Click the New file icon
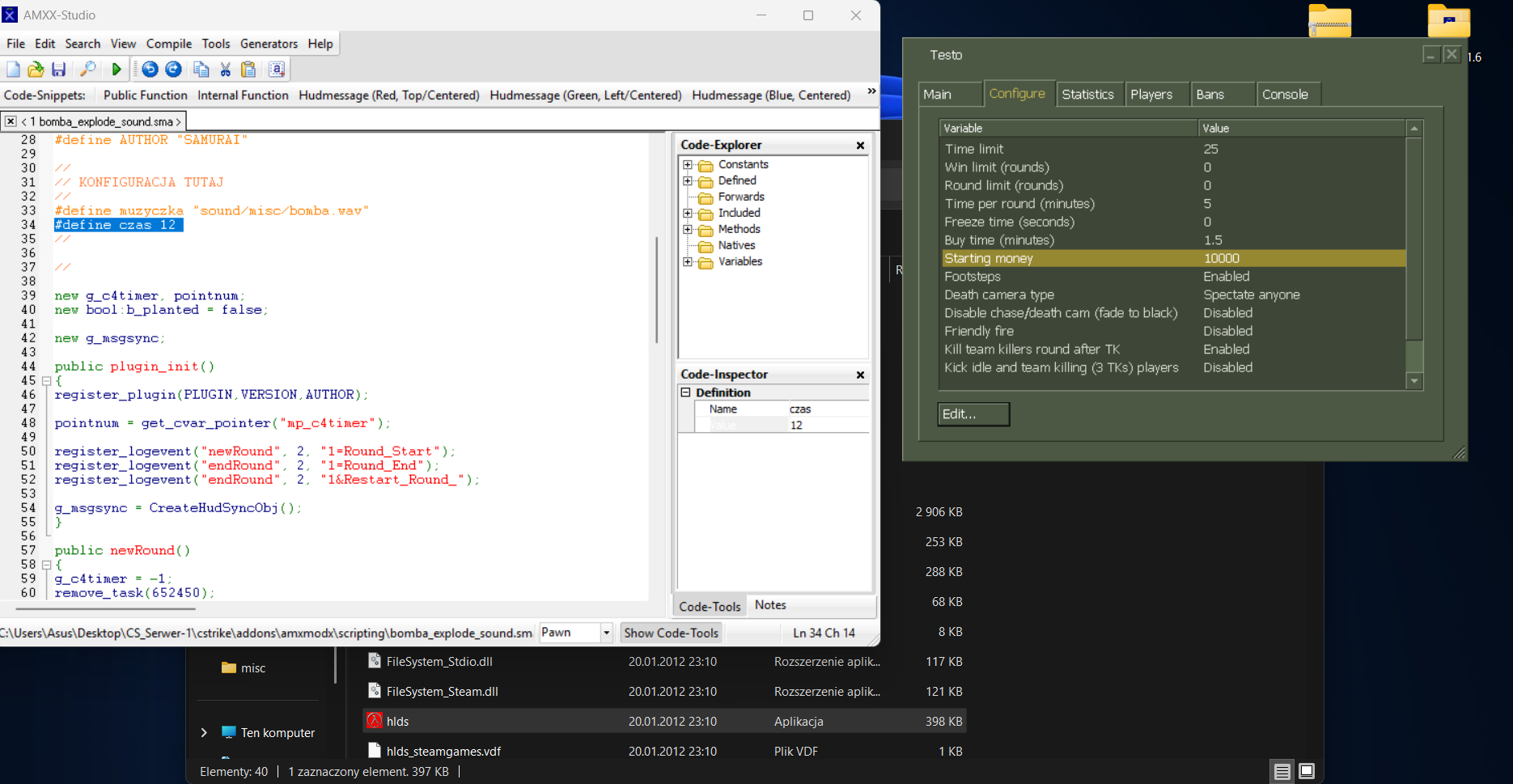Viewport: 1513px width, 784px height. point(13,70)
